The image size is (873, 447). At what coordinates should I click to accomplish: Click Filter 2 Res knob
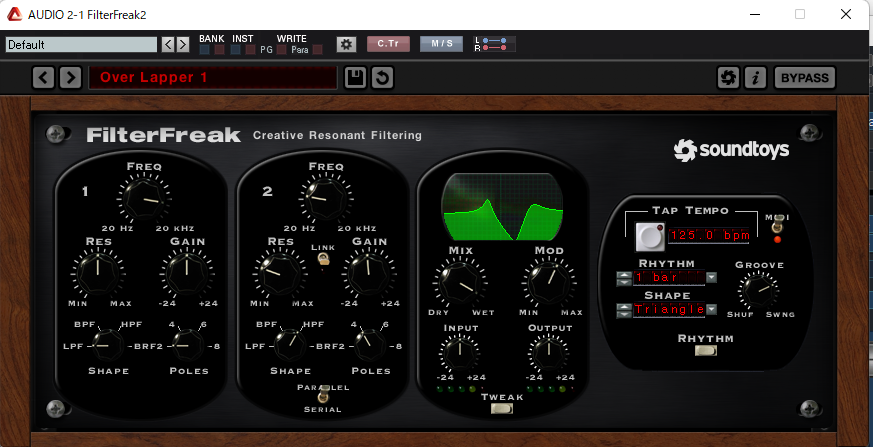(x=280, y=272)
